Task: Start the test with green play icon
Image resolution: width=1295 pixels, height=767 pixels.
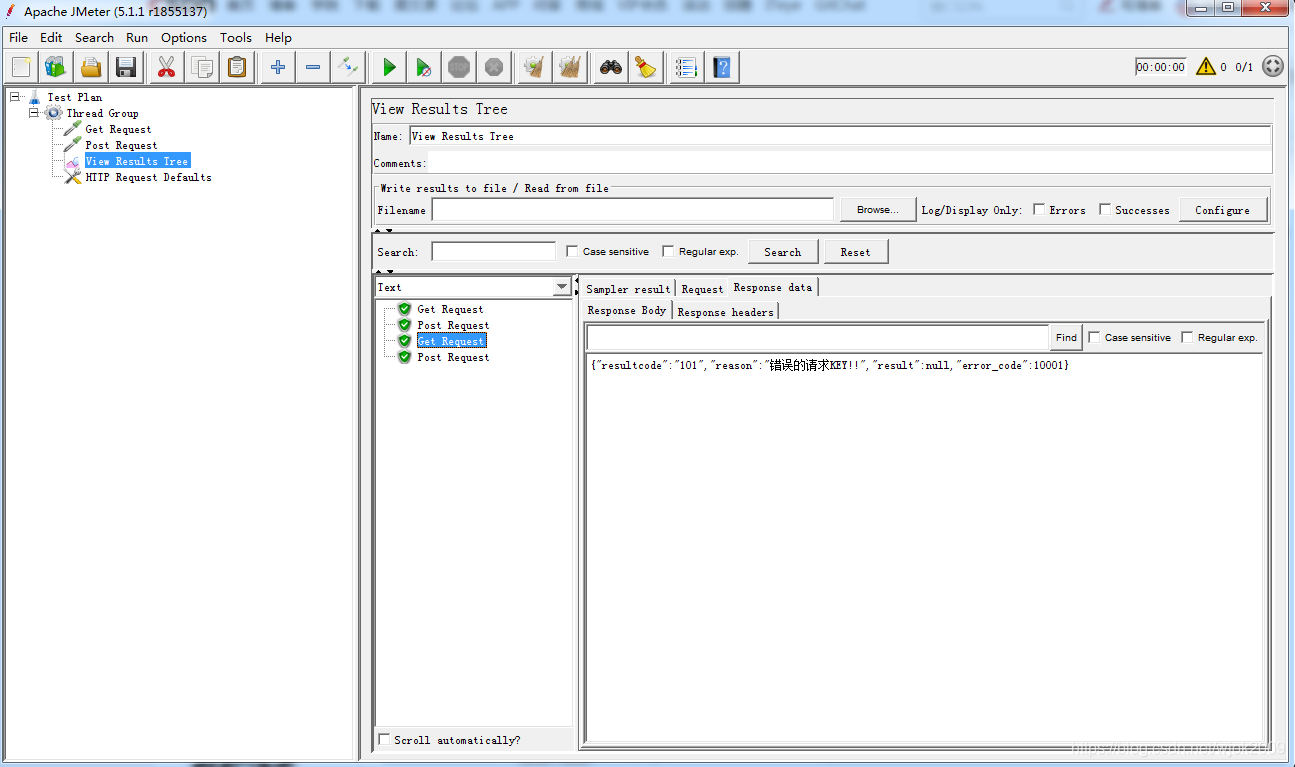Action: tap(389, 67)
